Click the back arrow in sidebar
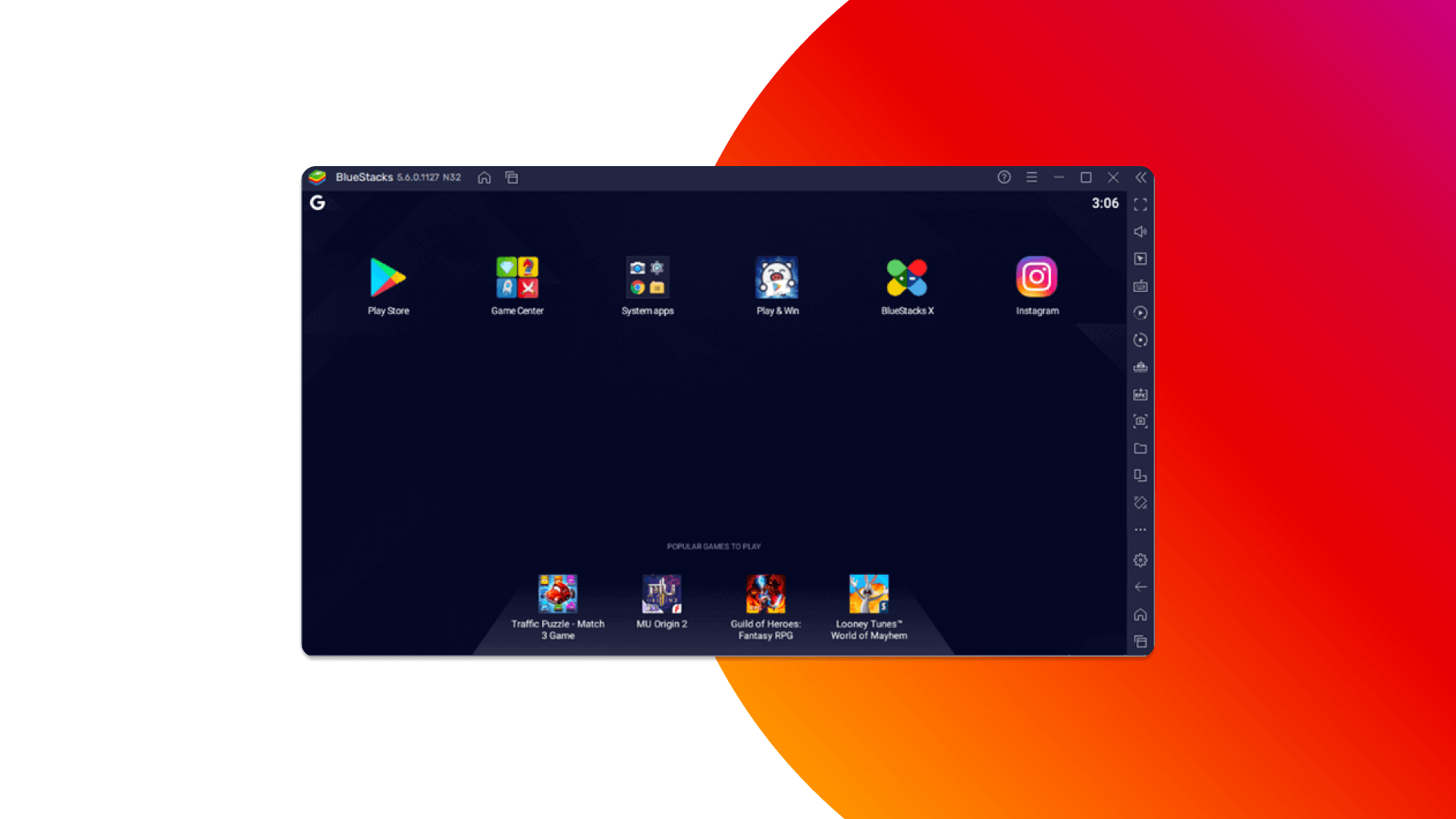 (x=1141, y=587)
